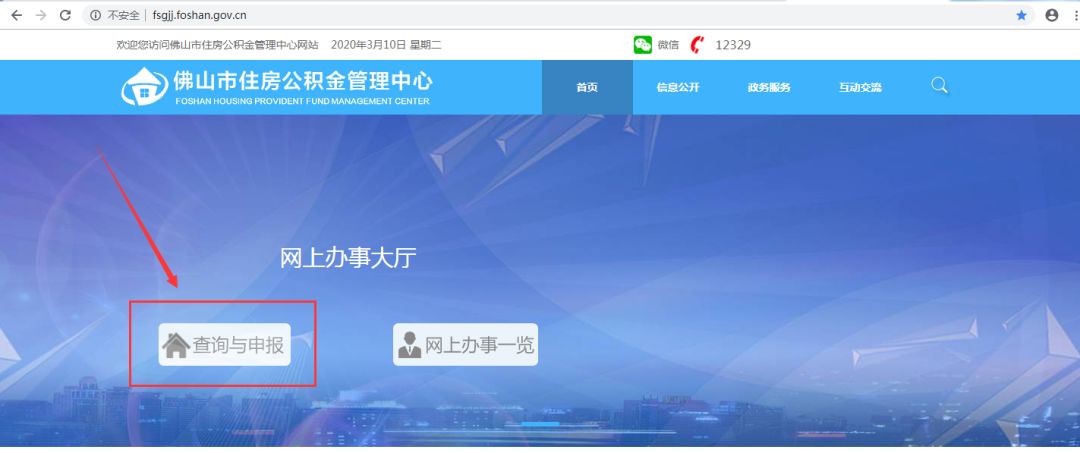1080x453 pixels.
Task: Select the 首页 navigation tab
Action: pos(587,87)
